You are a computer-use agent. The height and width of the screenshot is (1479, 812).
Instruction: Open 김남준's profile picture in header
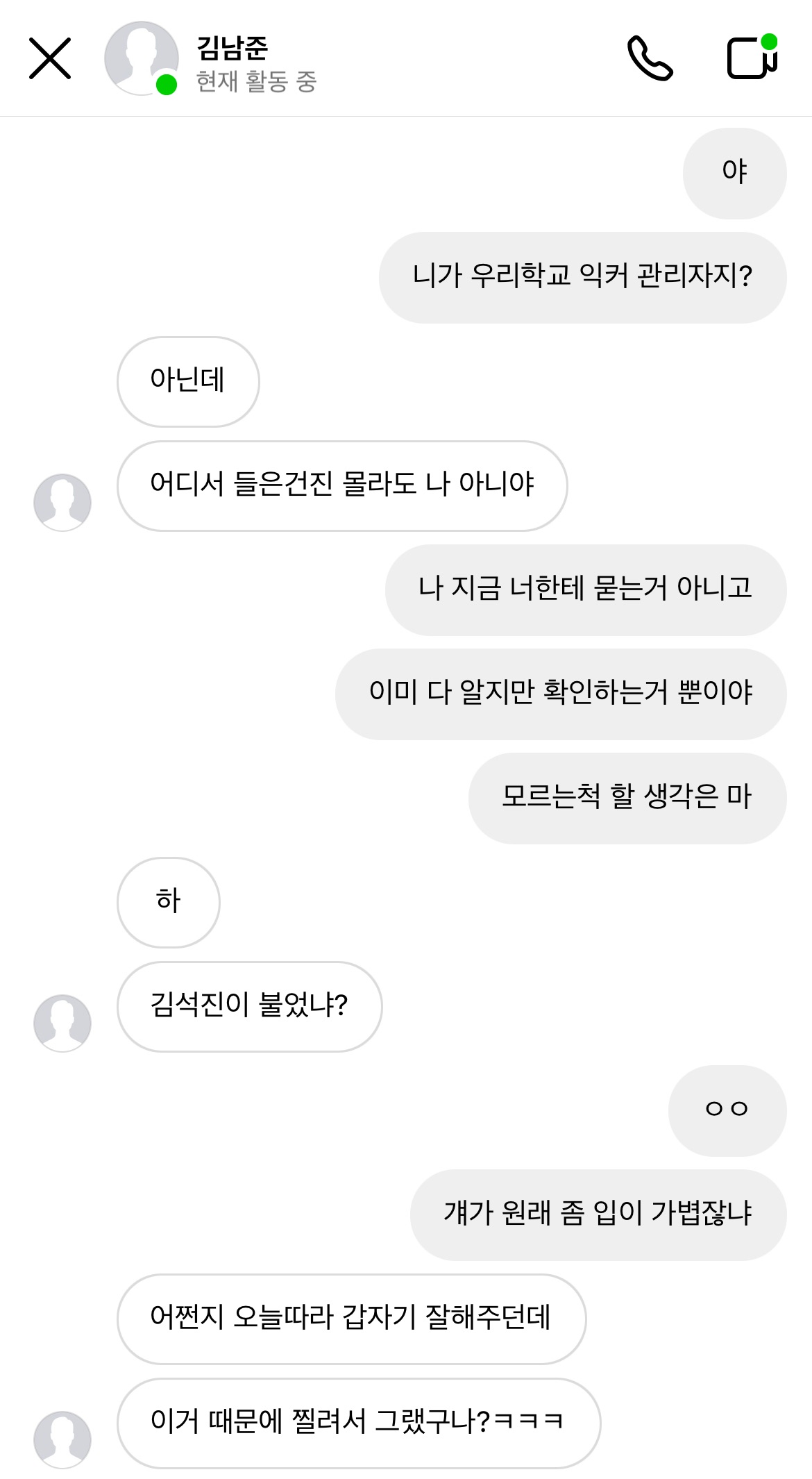point(141,58)
